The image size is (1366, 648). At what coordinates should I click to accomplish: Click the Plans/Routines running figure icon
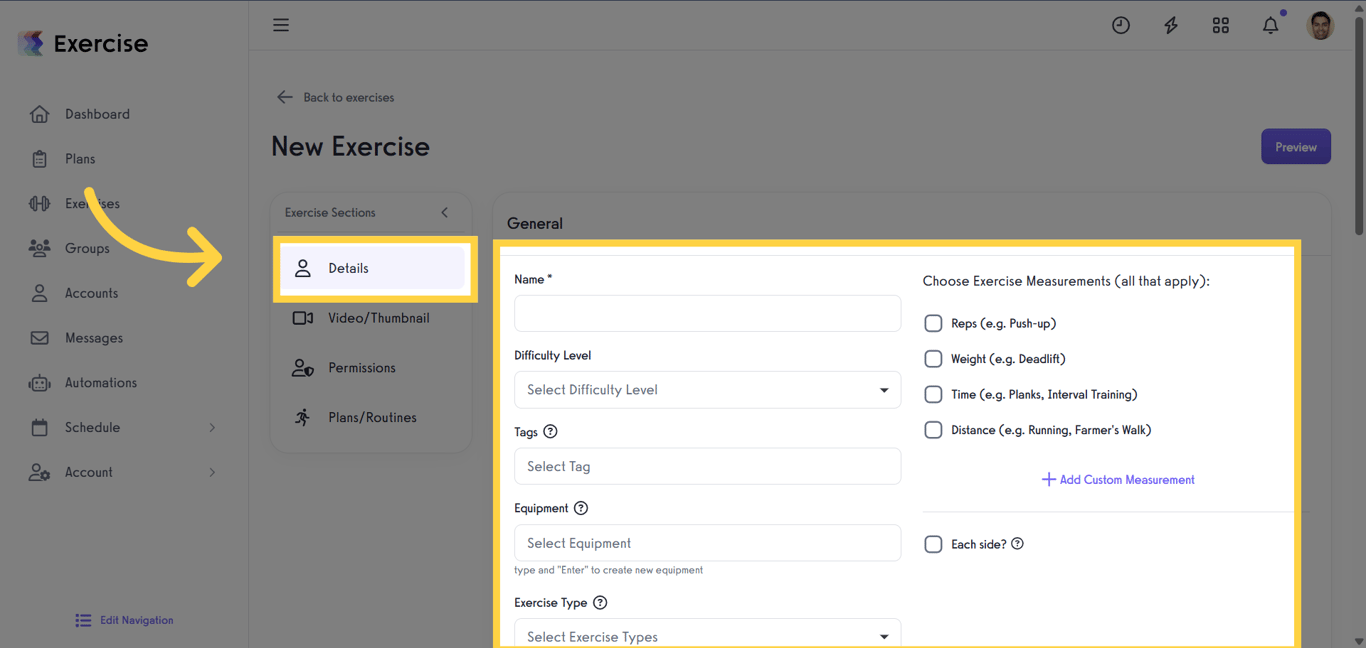click(x=303, y=417)
